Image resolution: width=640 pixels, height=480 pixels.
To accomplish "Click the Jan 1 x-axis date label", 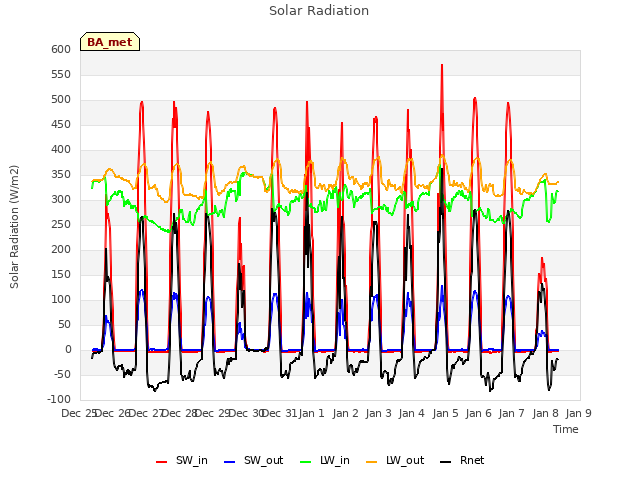I will click(312, 413).
